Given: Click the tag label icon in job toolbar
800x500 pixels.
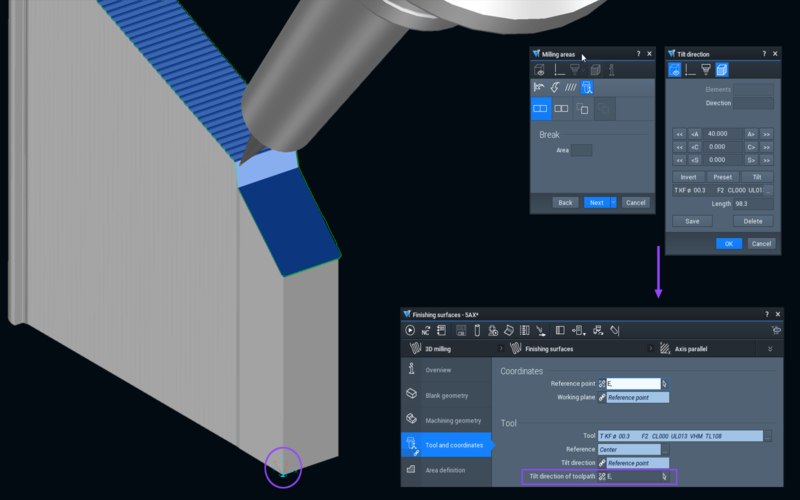Looking at the screenshot, I should (x=614, y=331).
